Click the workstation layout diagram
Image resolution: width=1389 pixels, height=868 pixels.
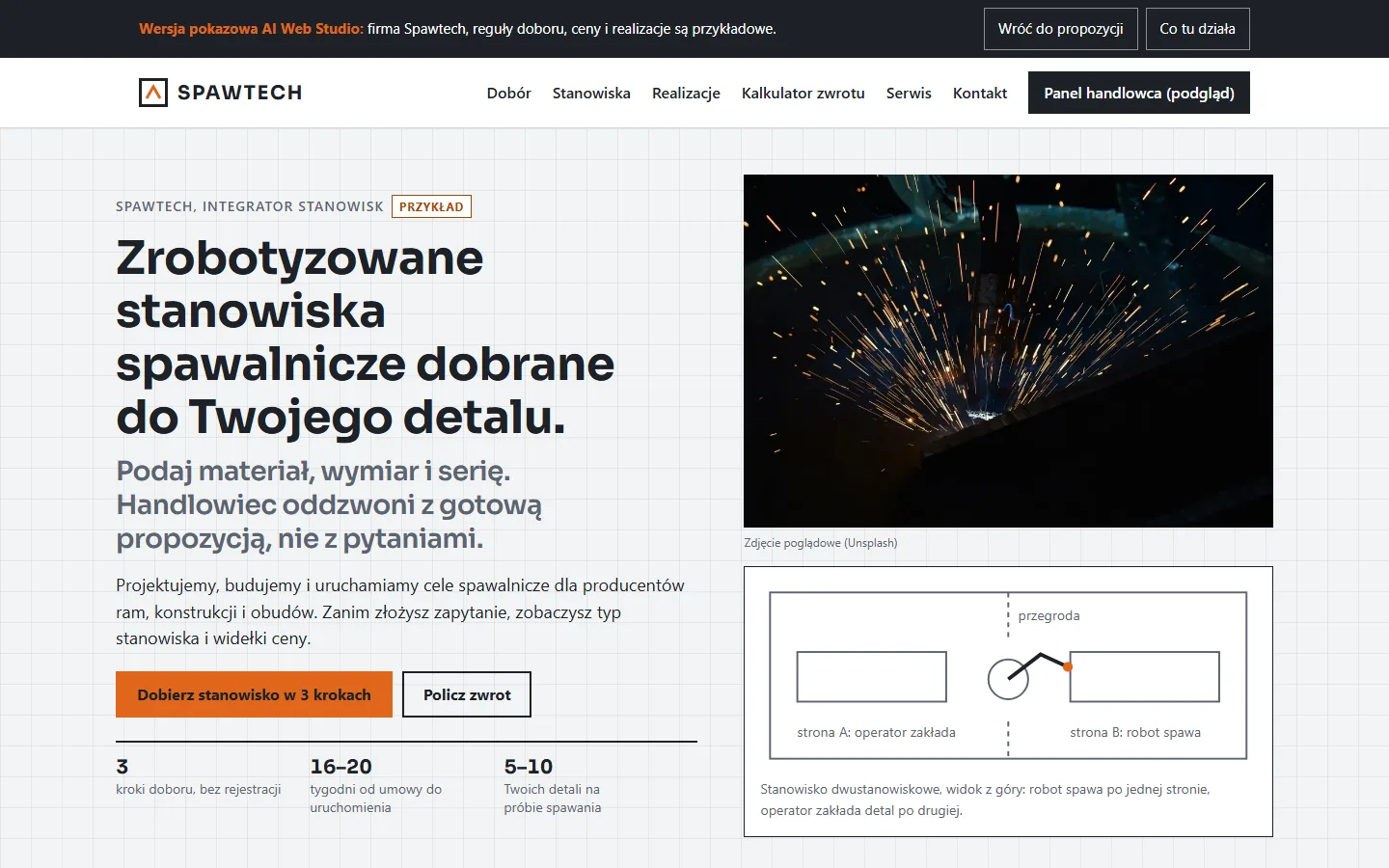[x=1008, y=675]
